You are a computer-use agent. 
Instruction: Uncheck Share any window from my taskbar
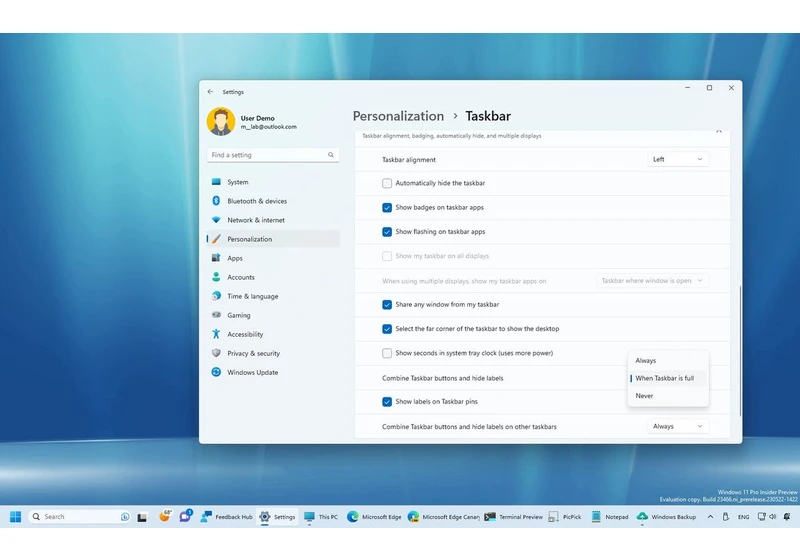387,304
